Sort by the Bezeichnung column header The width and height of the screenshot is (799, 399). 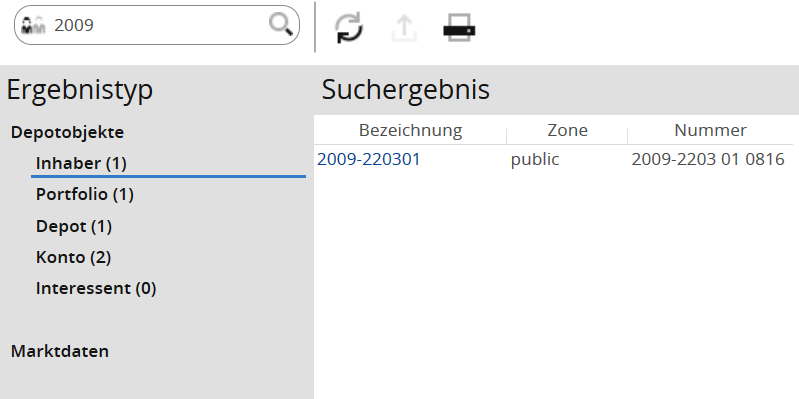coord(410,130)
